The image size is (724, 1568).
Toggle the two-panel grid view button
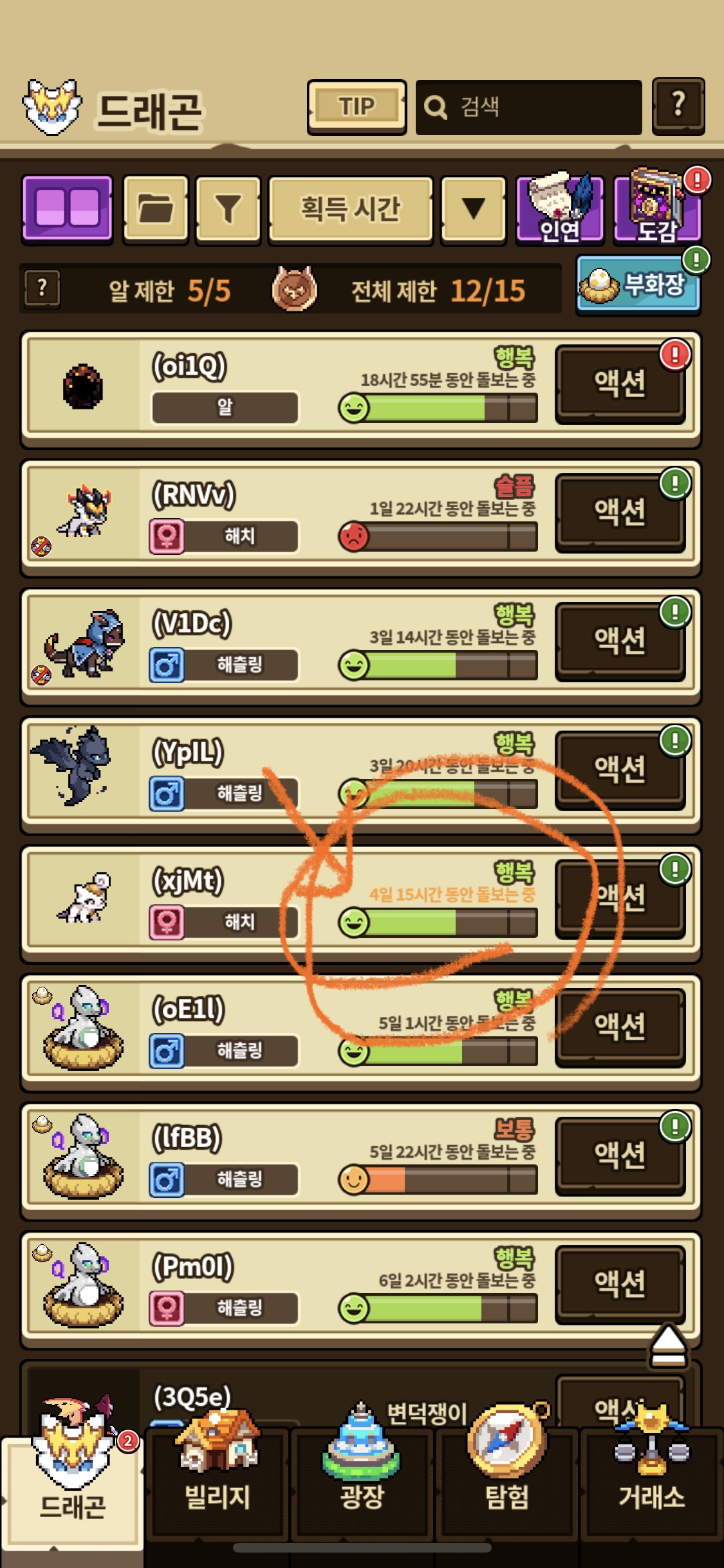[x=68, y=210]
